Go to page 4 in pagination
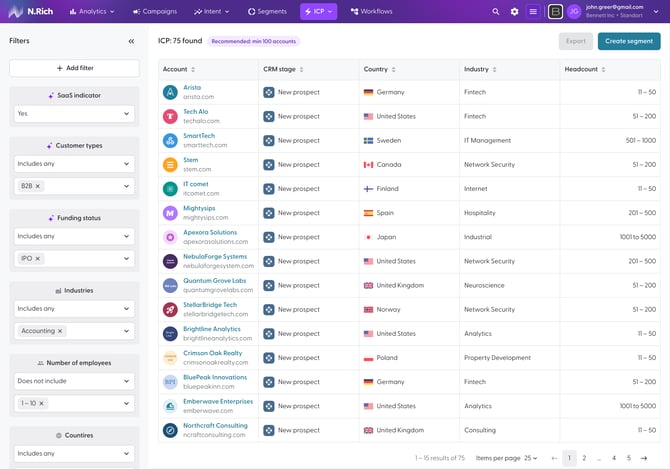 coord(614,458)
